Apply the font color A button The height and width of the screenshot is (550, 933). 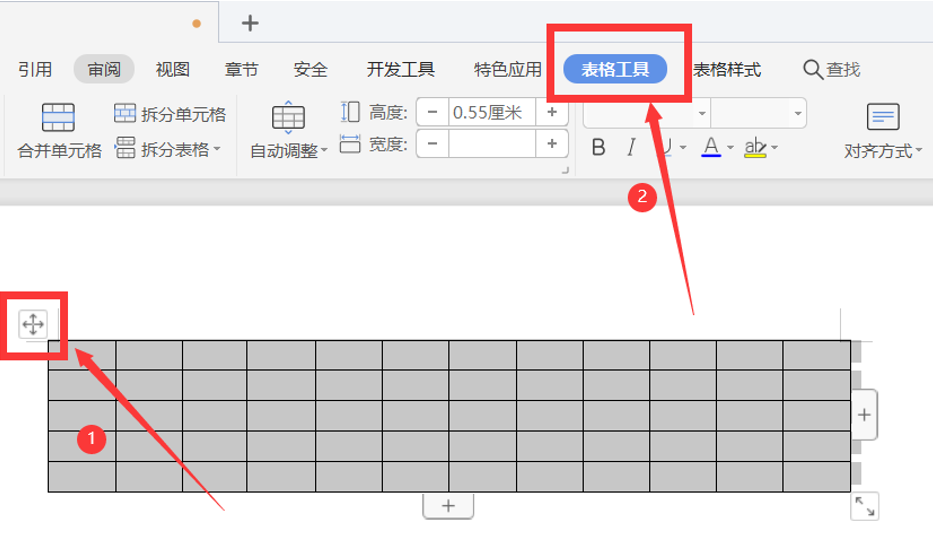(x=710, y=147)
